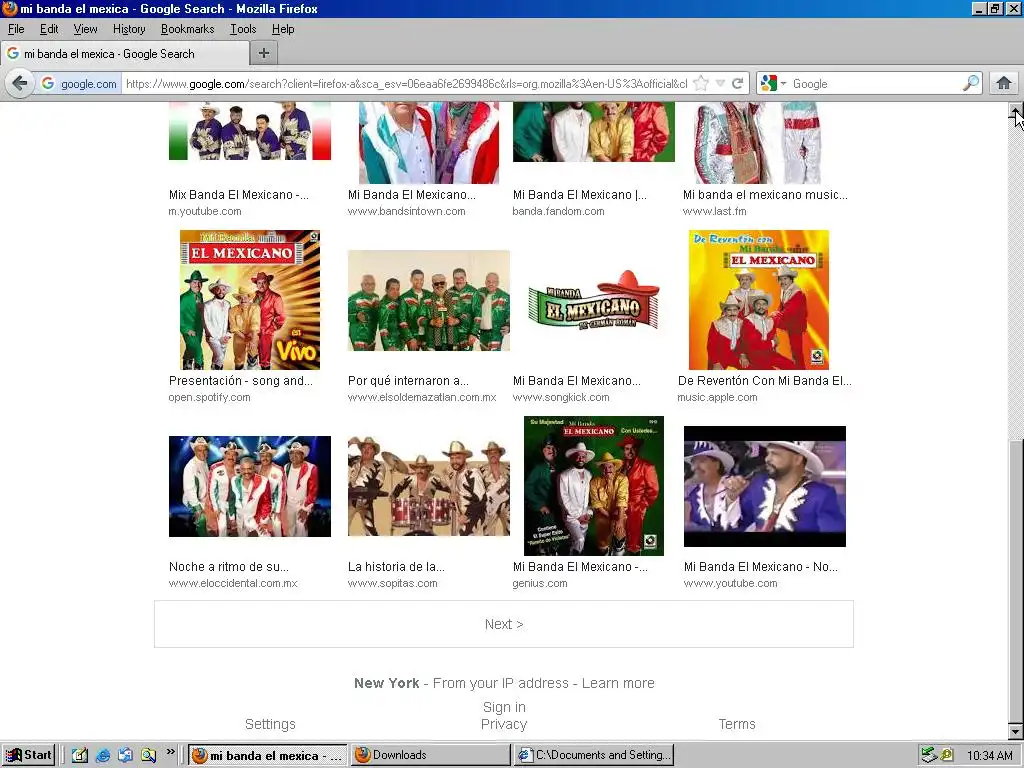The height and width of the screenshot is (768, 1024).
Task: Open the 'De Reventón Con Mi Banda' album thumbnail
Action: click(759, 300)
